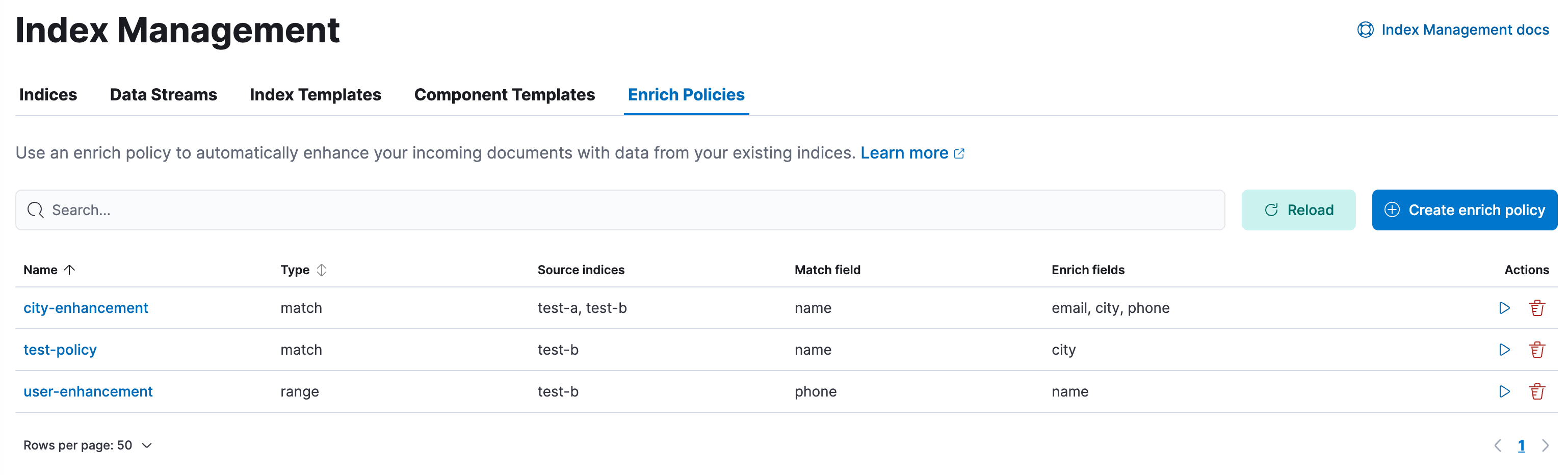1568x475 pixels.
Task: Click the Create enrich policy button
Action: pos(1464,210)
